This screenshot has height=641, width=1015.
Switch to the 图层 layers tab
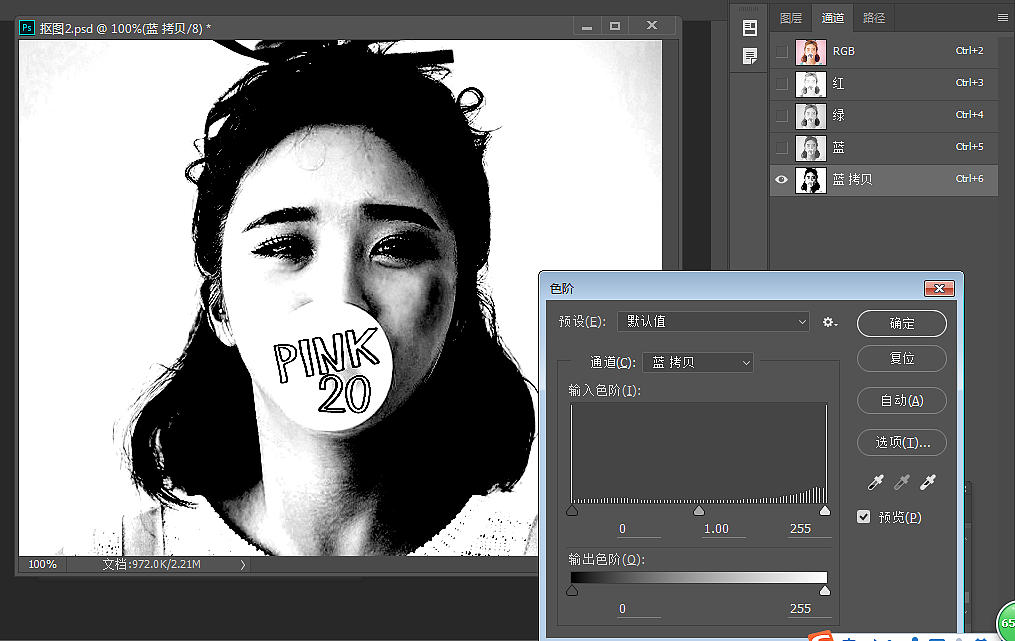click(x=791, y=17)
